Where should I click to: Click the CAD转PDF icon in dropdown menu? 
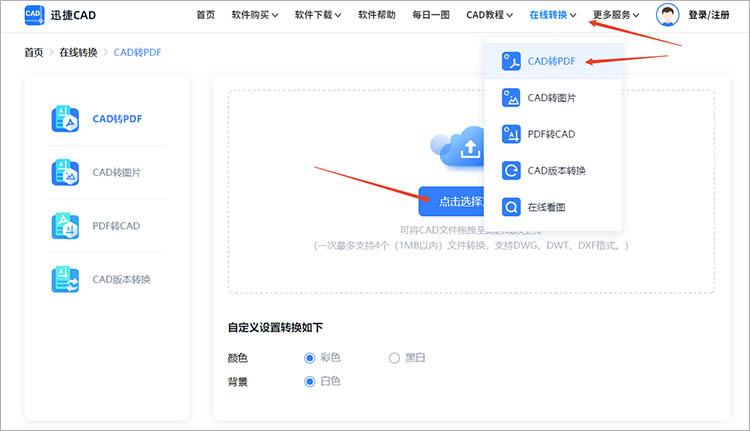511,61
